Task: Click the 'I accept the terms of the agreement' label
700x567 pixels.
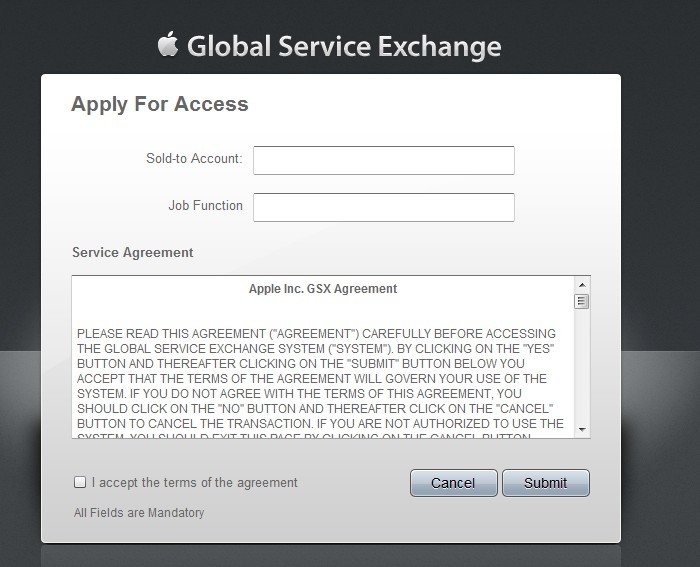Action: tap(195, 483)
